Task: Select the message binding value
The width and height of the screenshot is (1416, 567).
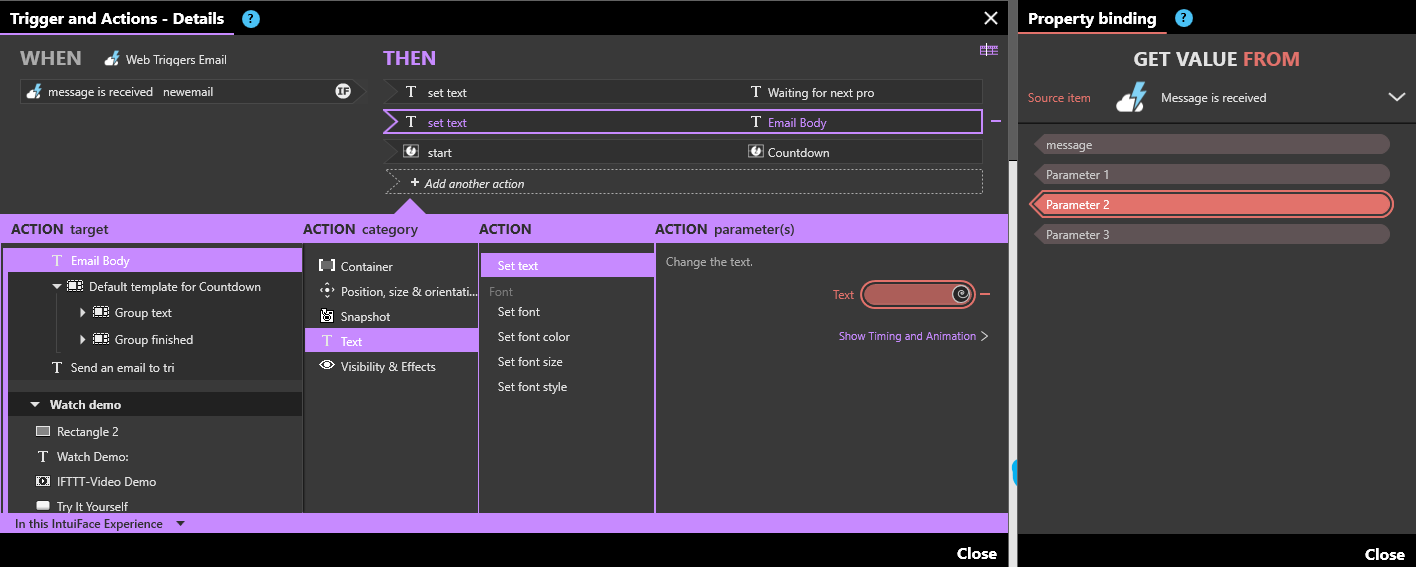Action: [x=1212, y=145]
